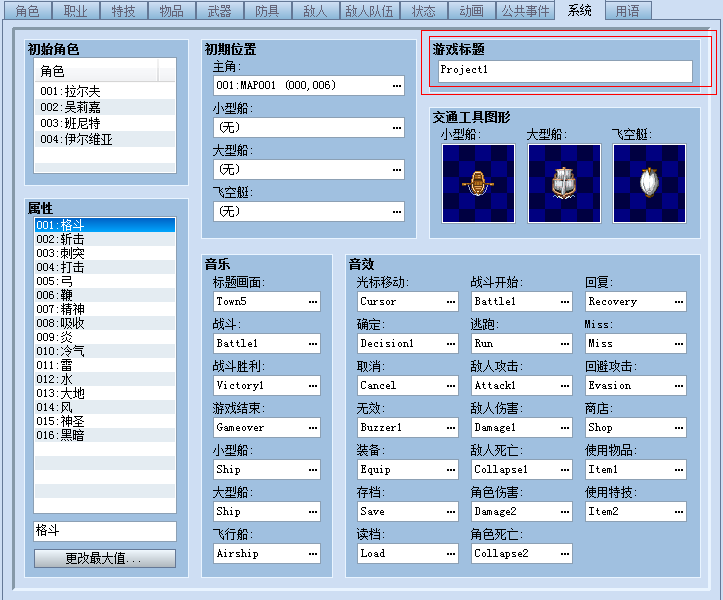Select attribute 007:精神
Viewport: 723px width, 600px height.
[x=105, y=309]
